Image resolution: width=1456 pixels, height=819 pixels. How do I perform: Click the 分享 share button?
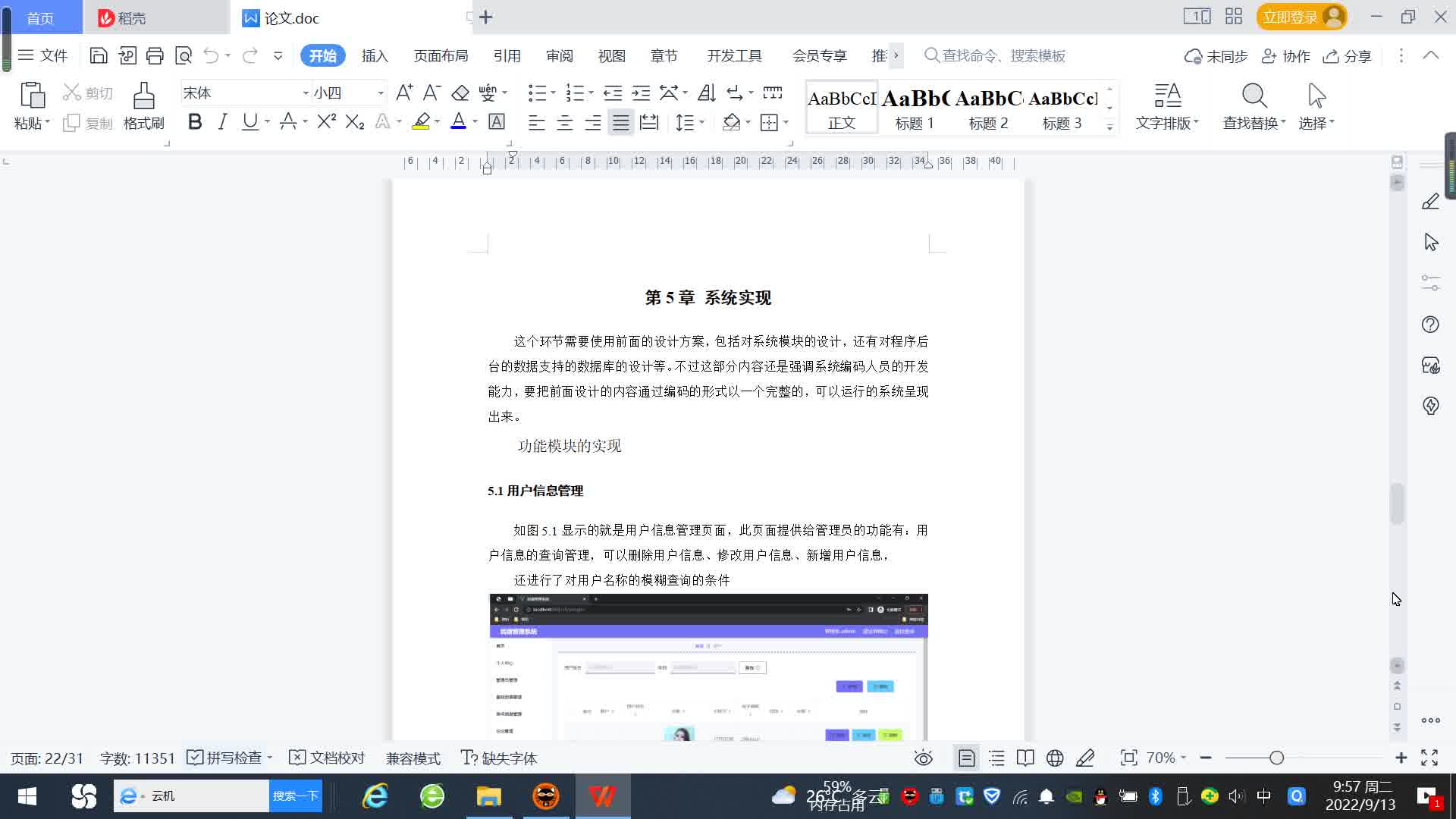(1347, 56)
